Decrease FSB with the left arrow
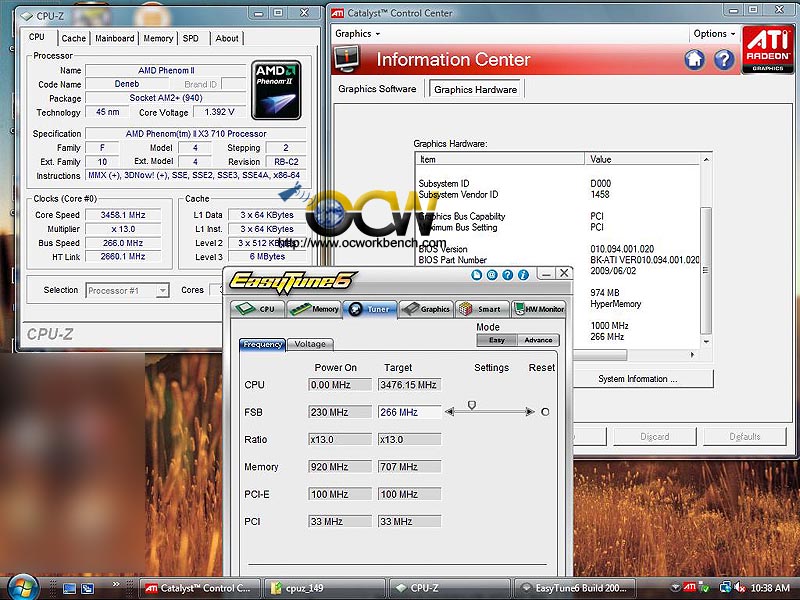 [449, 412]
